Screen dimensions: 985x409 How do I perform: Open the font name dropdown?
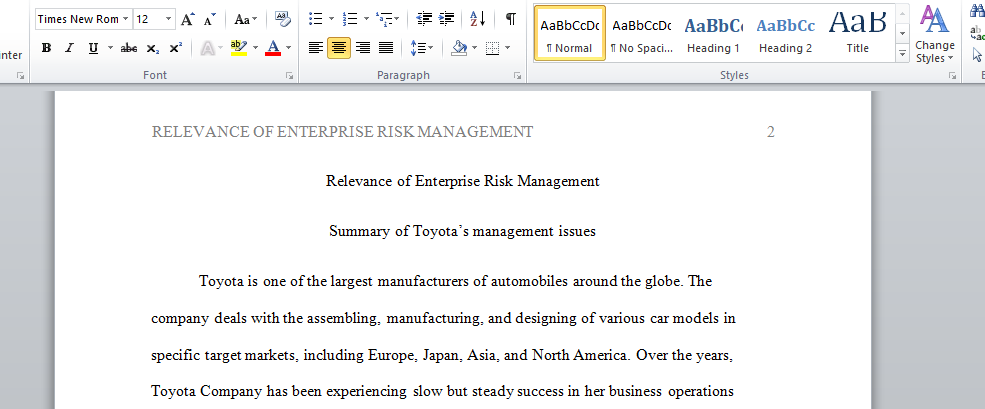pos(126,19)
